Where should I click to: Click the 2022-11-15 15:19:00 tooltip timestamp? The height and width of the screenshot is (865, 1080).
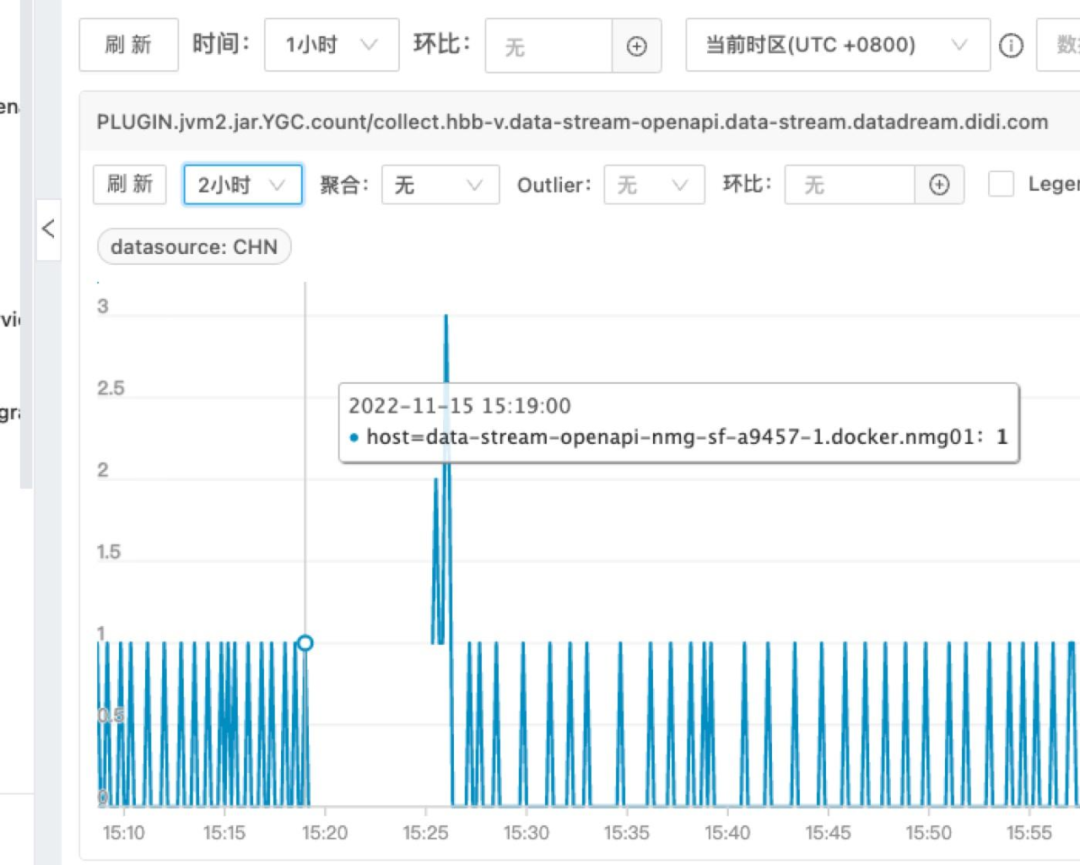tap(459, 406)
